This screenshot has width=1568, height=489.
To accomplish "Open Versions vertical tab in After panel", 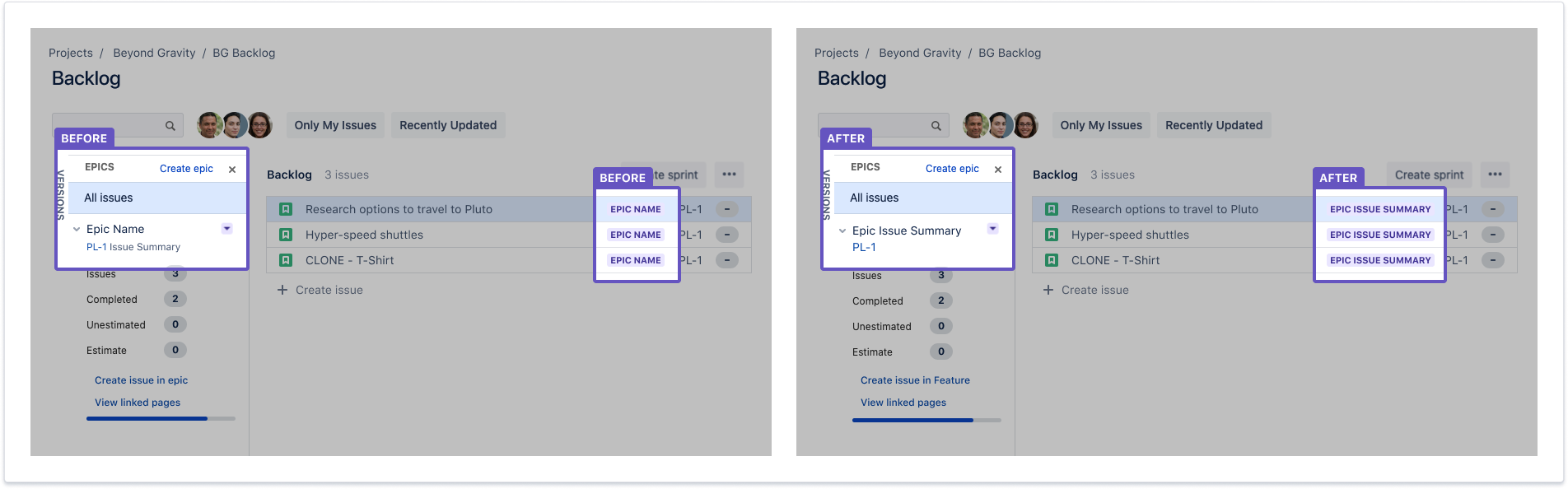I will pyautogui.click(x=826, y=194).
